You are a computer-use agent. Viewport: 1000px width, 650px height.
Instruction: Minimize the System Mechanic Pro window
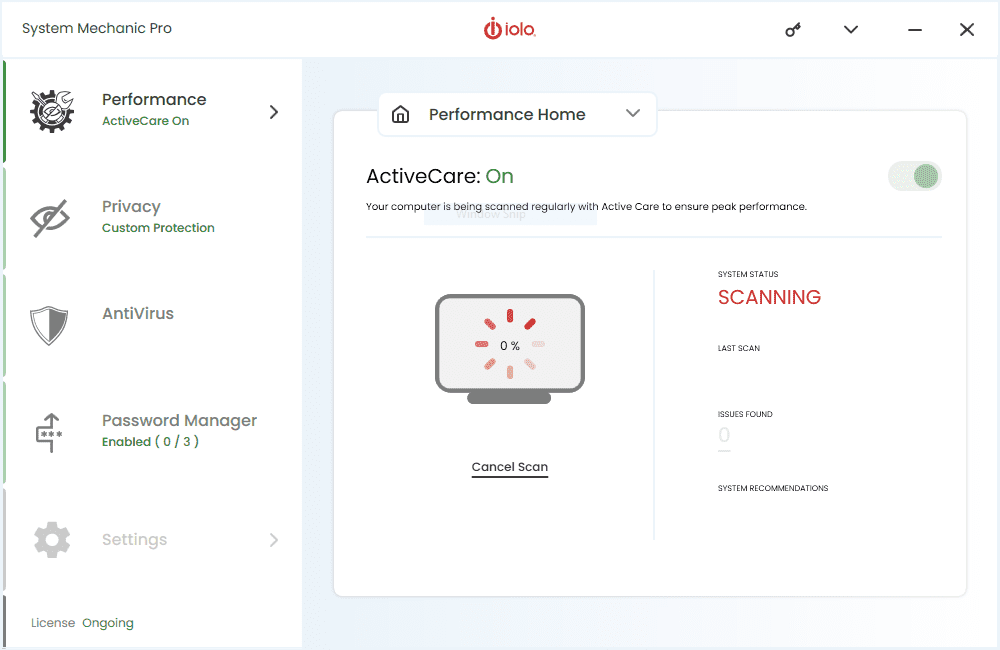915,30
